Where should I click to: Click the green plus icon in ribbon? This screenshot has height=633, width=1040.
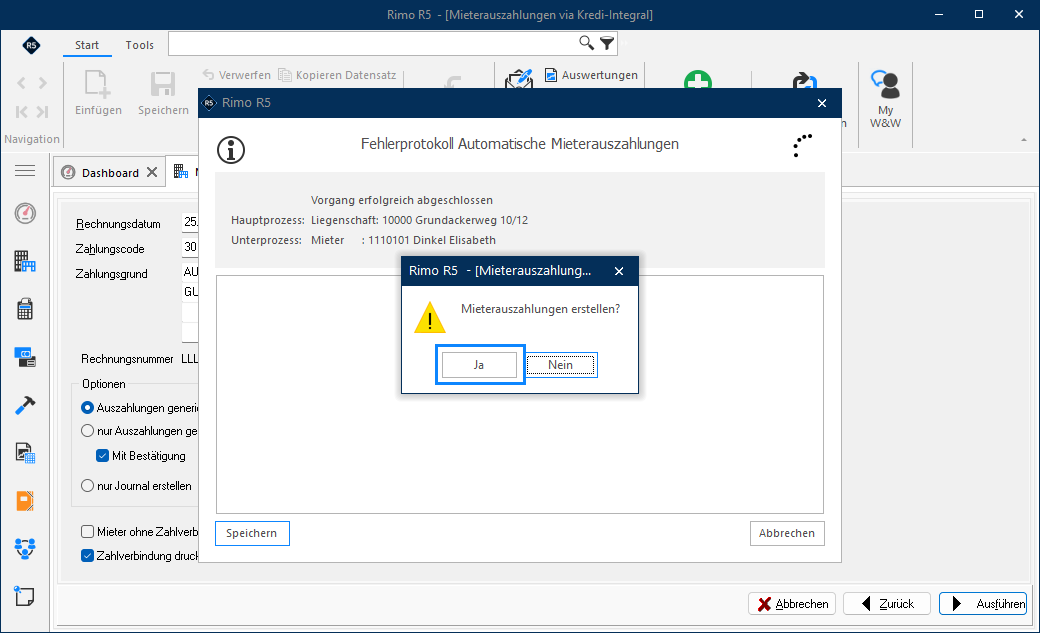[698, 80]
